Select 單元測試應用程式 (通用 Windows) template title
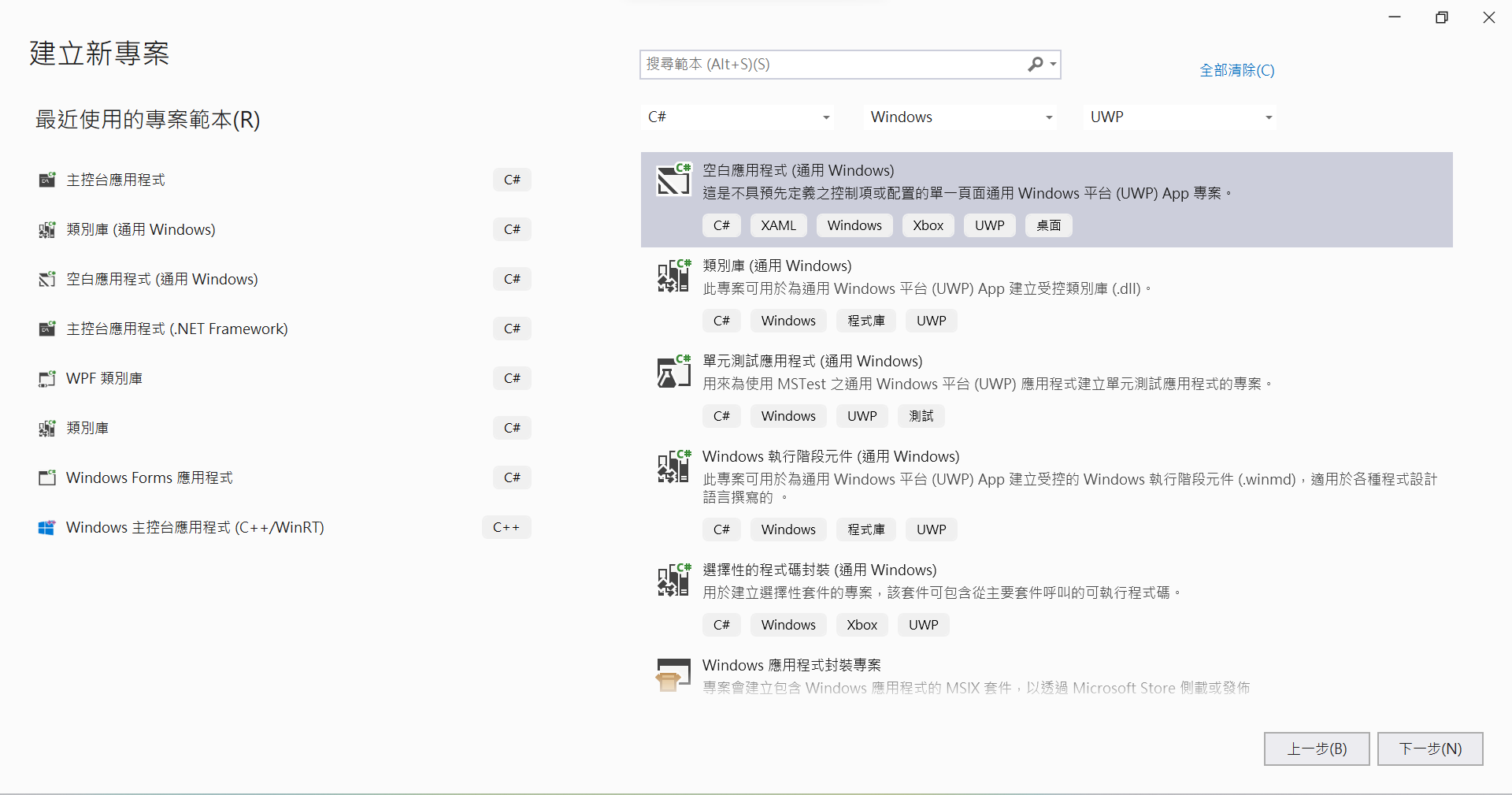Image resolution: width=1512 pixels, height=795 pixels. [812, 361]
